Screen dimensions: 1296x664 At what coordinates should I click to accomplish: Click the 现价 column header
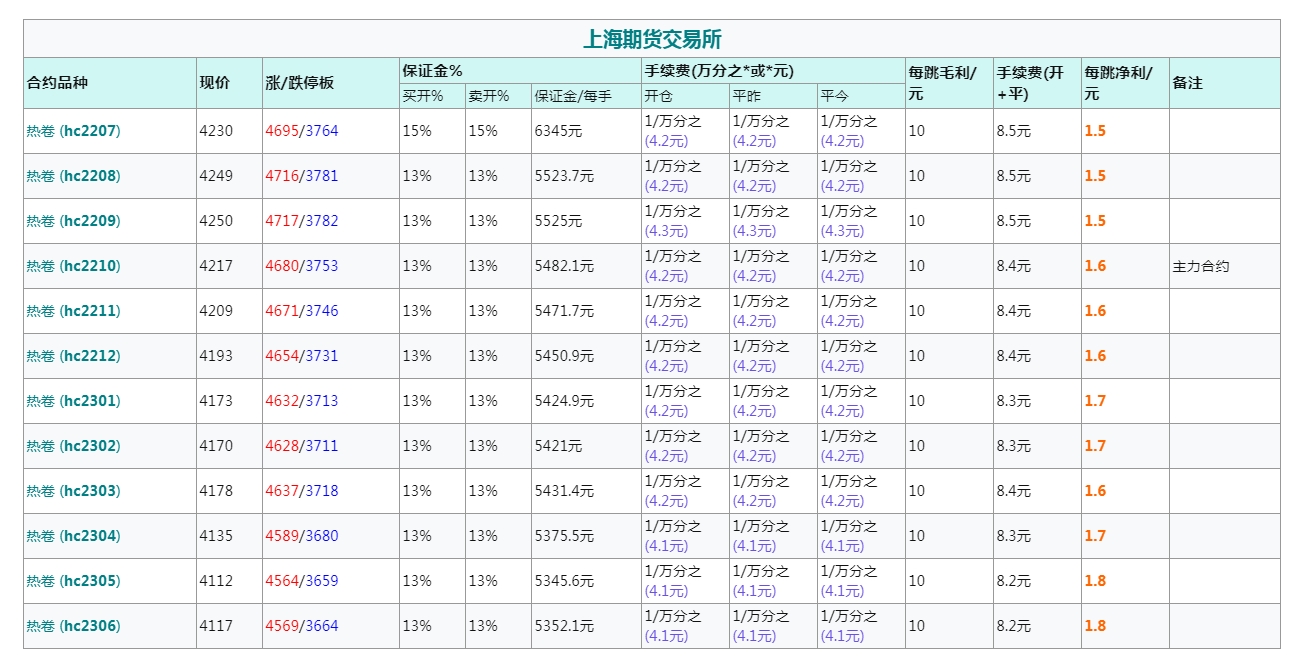tap(214, 83)
